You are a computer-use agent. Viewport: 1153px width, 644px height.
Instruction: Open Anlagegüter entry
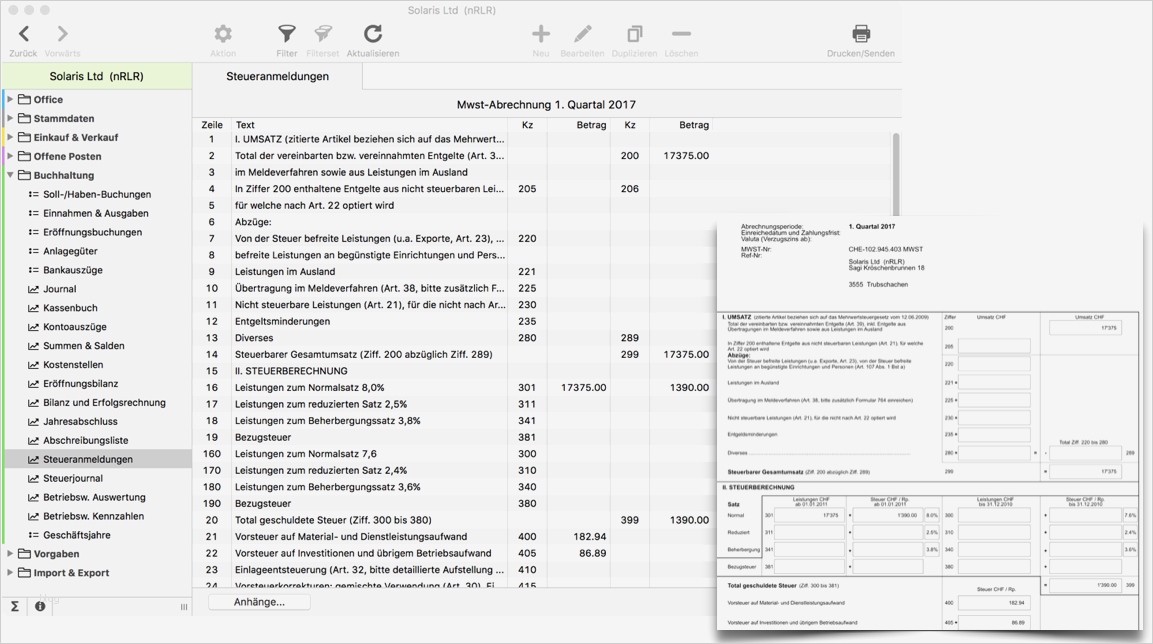pyautogui.click(x=70, y=251)
